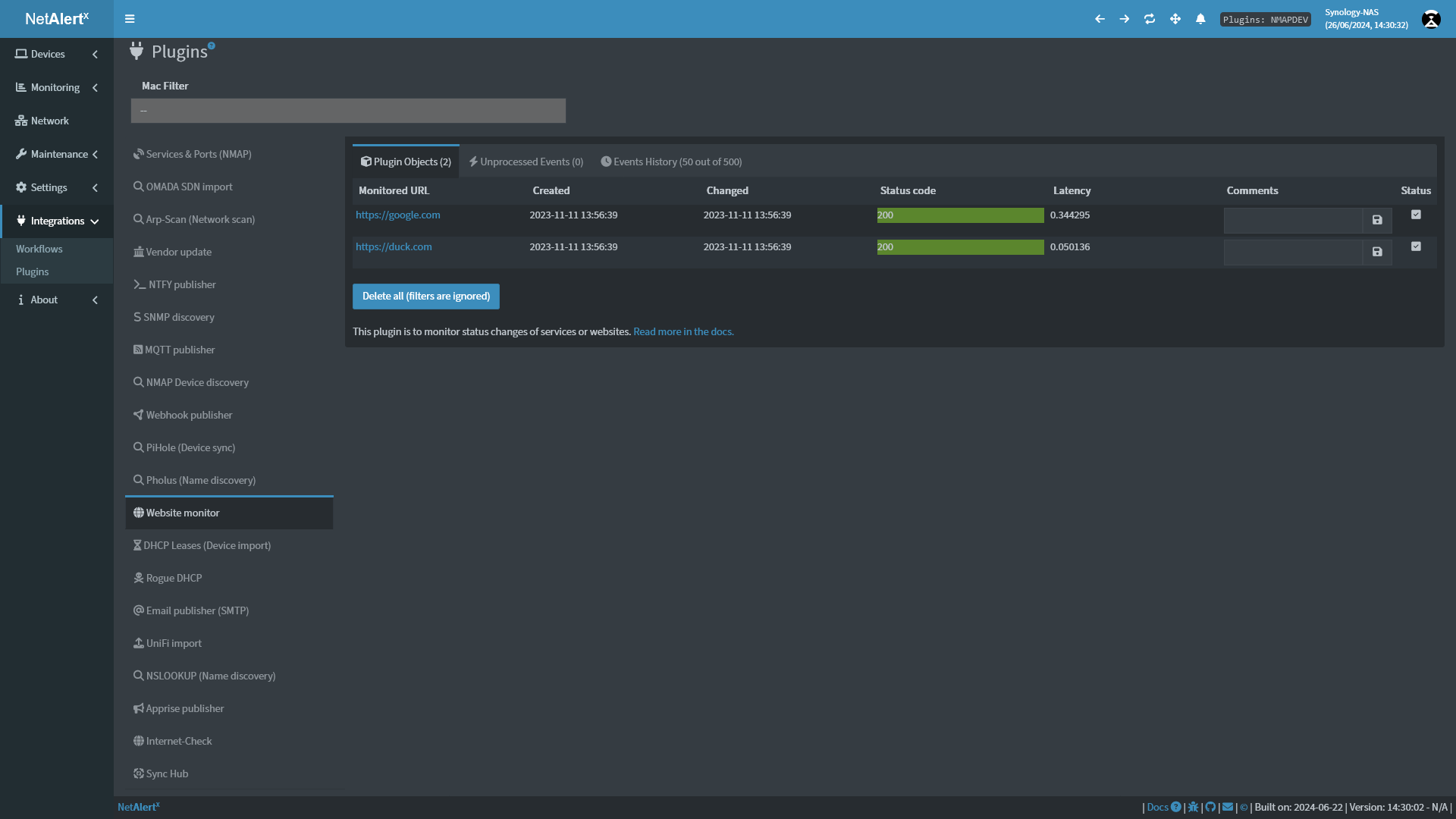Click the fullscreen arrows icon in header
Image resolution: width=1456 pixels, height=819 pixels.
click(1175, 19)
